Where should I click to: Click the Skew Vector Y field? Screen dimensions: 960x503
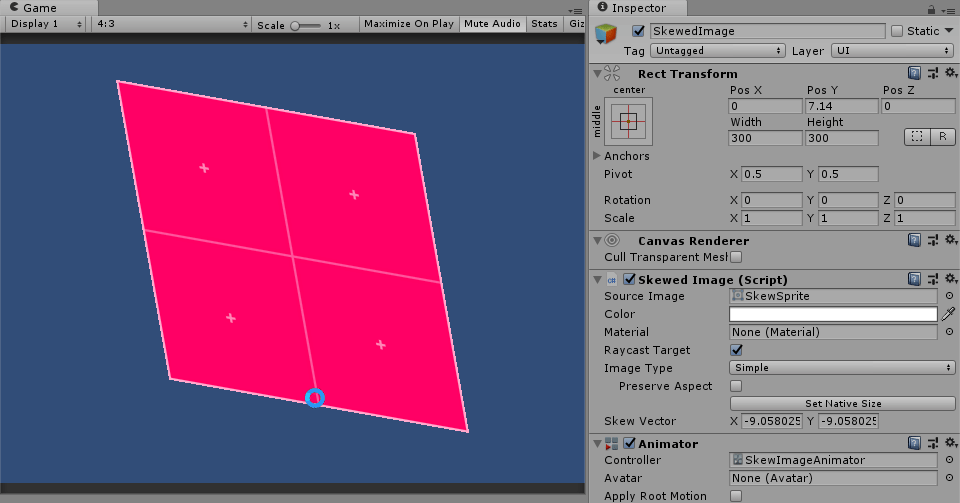tap(848, 421)
